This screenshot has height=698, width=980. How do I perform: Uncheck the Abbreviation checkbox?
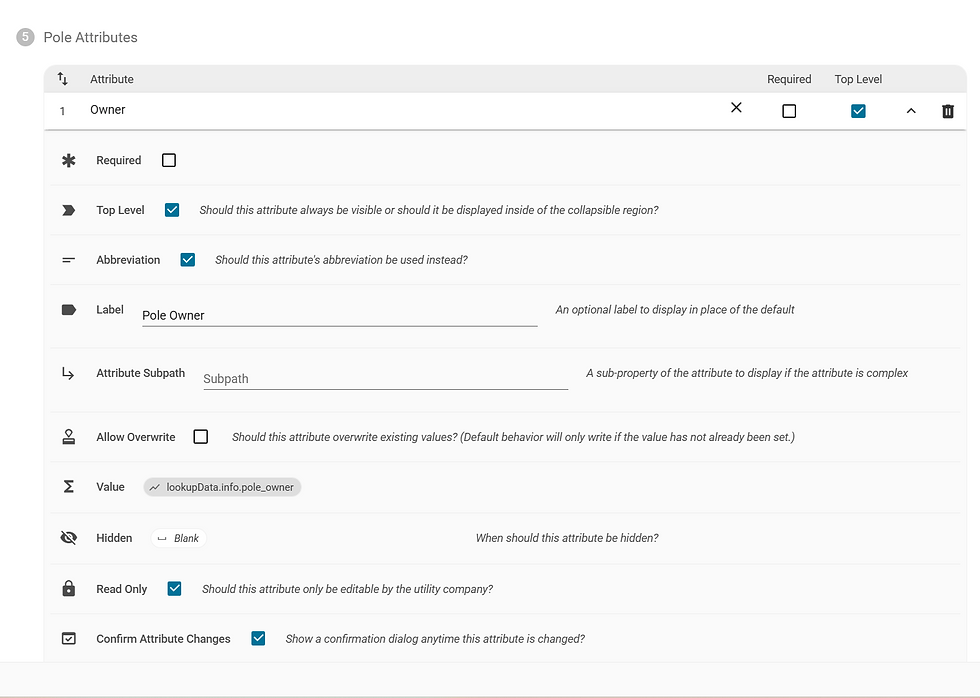coord(187,260)
